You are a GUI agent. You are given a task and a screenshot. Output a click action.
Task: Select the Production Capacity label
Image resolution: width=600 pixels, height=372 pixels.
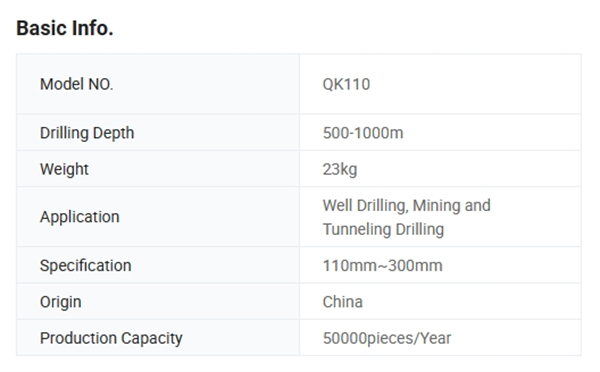pyautogui.click(x=111, y=338)
